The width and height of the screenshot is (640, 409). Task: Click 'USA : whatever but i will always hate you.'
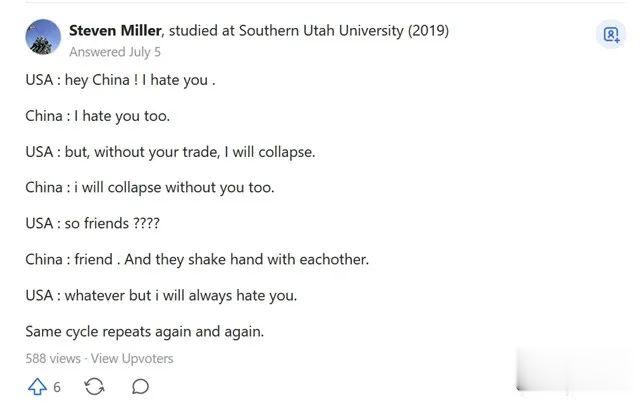161,295
